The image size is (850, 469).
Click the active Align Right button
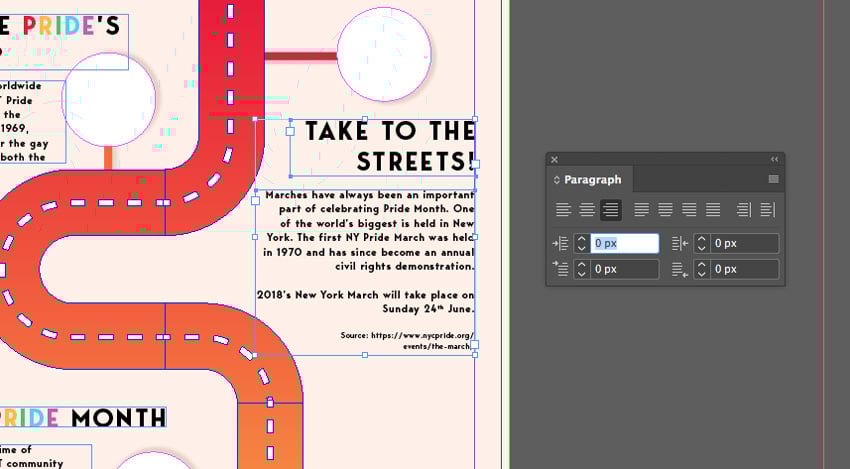(x=610, y=210)
